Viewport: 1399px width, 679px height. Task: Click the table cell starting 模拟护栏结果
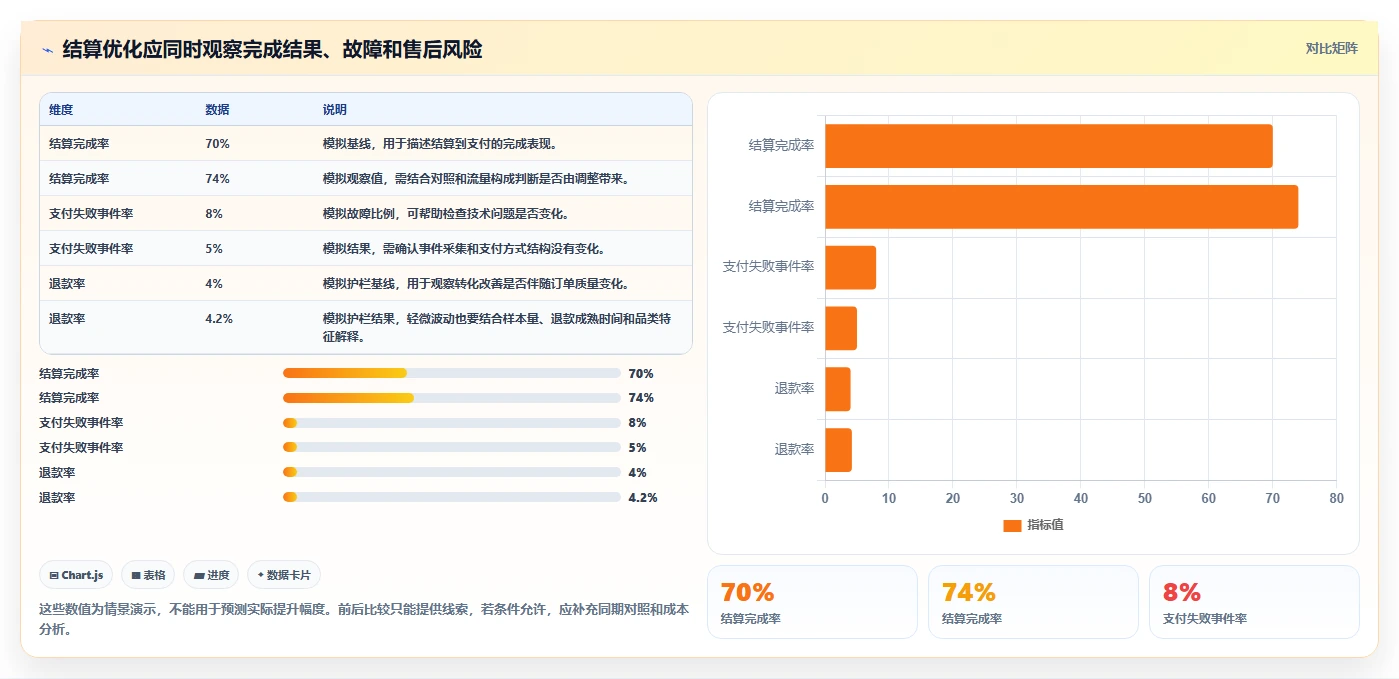pyautogui.click(x=503, y=327)
